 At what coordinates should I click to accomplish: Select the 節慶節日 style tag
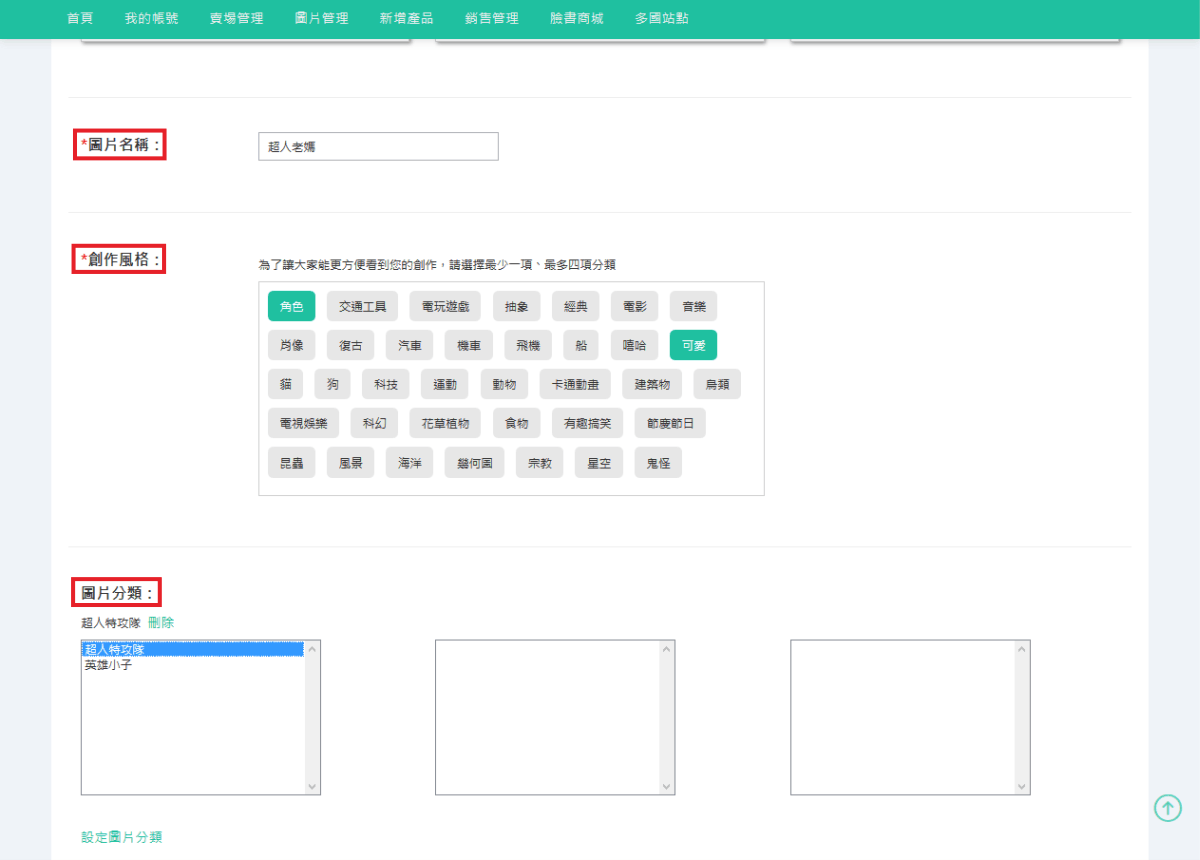pos(669,423)
